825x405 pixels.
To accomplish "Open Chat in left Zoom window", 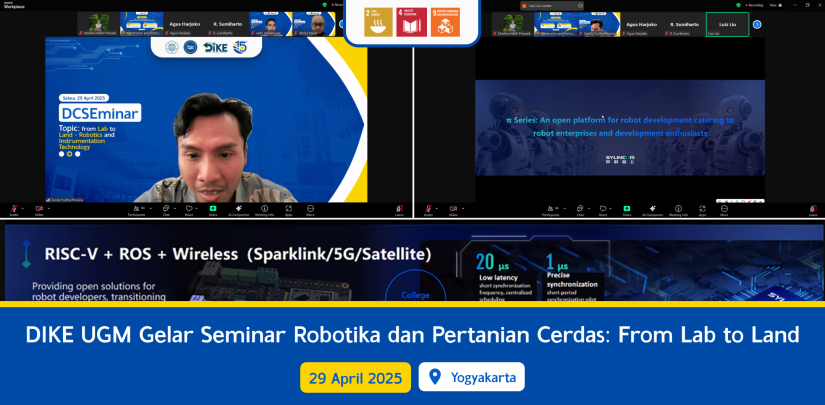I will click(166, 210).
